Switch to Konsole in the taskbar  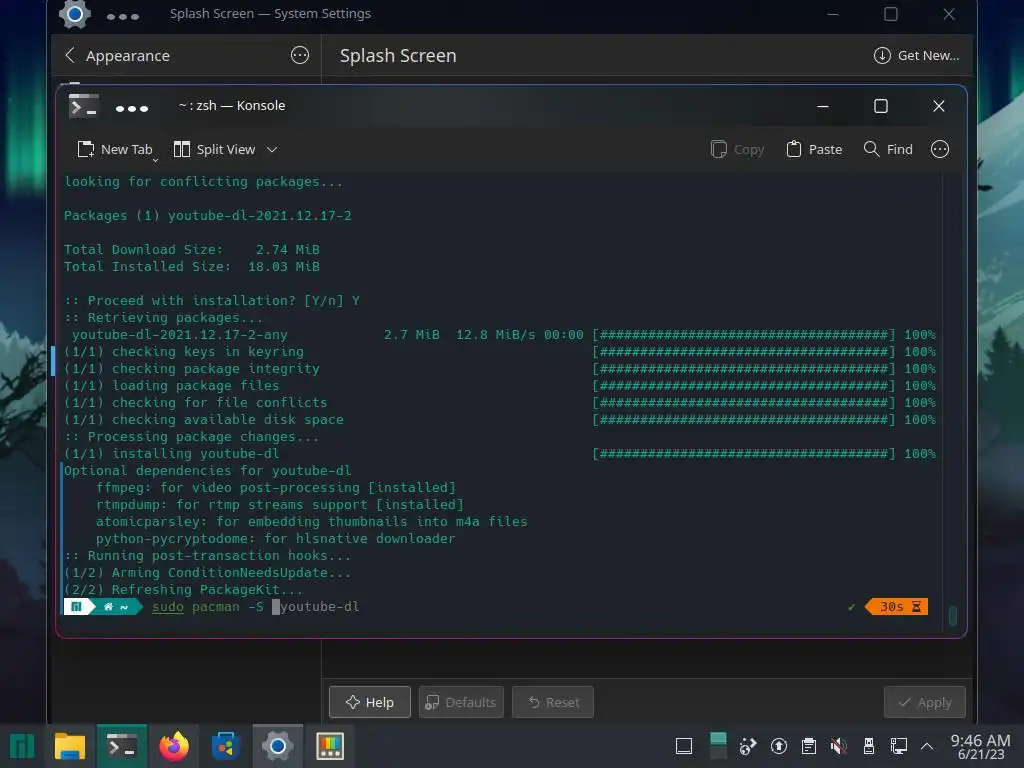point(122,746)
